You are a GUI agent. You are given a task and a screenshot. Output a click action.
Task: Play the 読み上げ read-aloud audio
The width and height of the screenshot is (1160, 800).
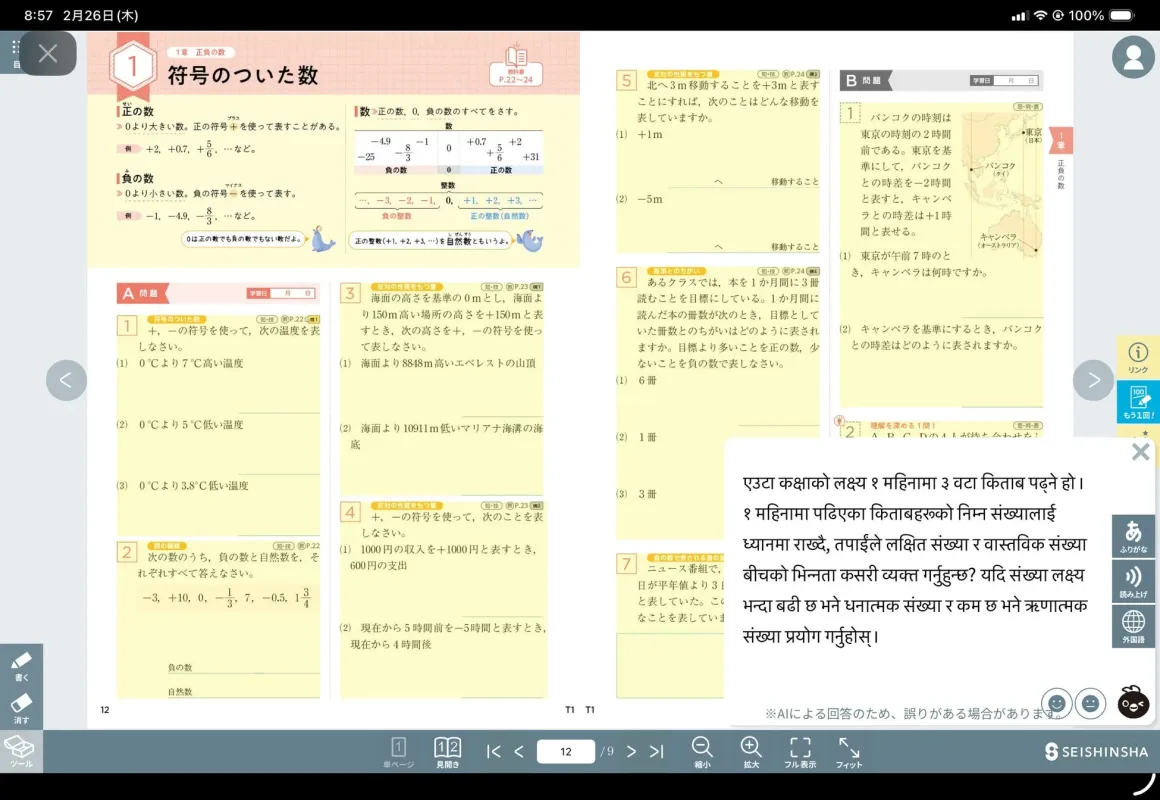tap(1134, 581)
